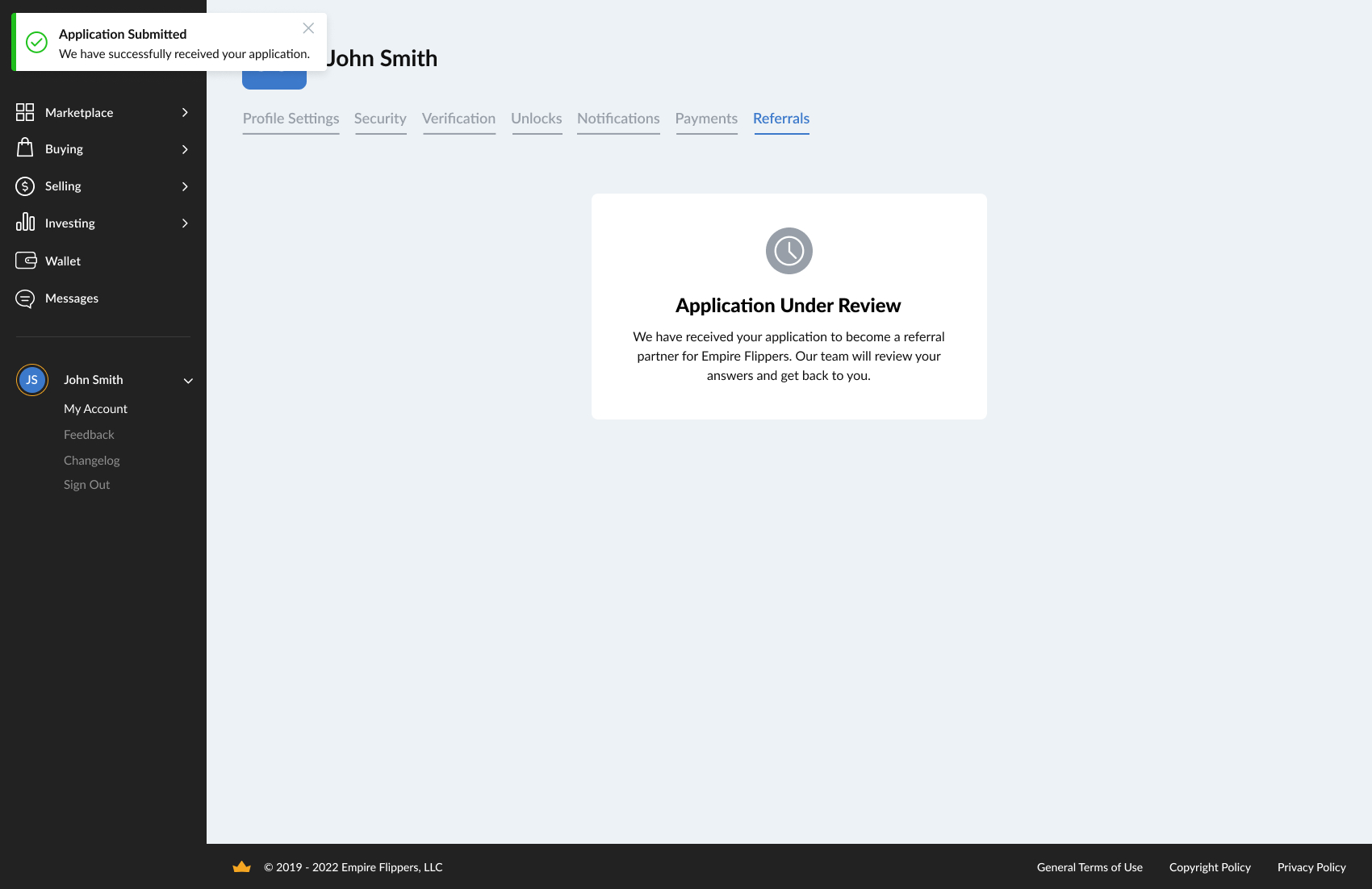The image size is (1372, 889).
Task: Click the clock icon in review card
Action: tap(788, 251)
